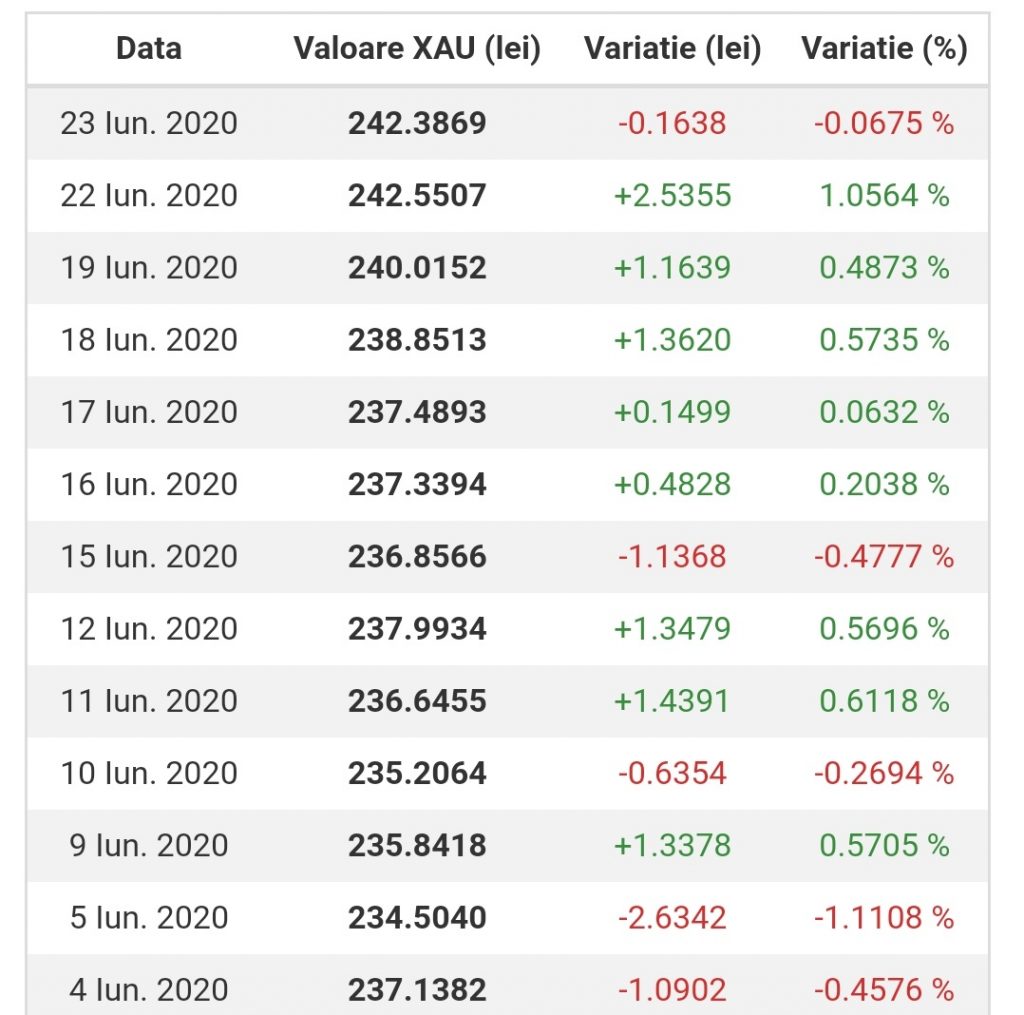Image resolution: width=1024 pixels, height=1015 pixels.
Task: Click the Variatie (%) column header
Action: pos(884,48)
